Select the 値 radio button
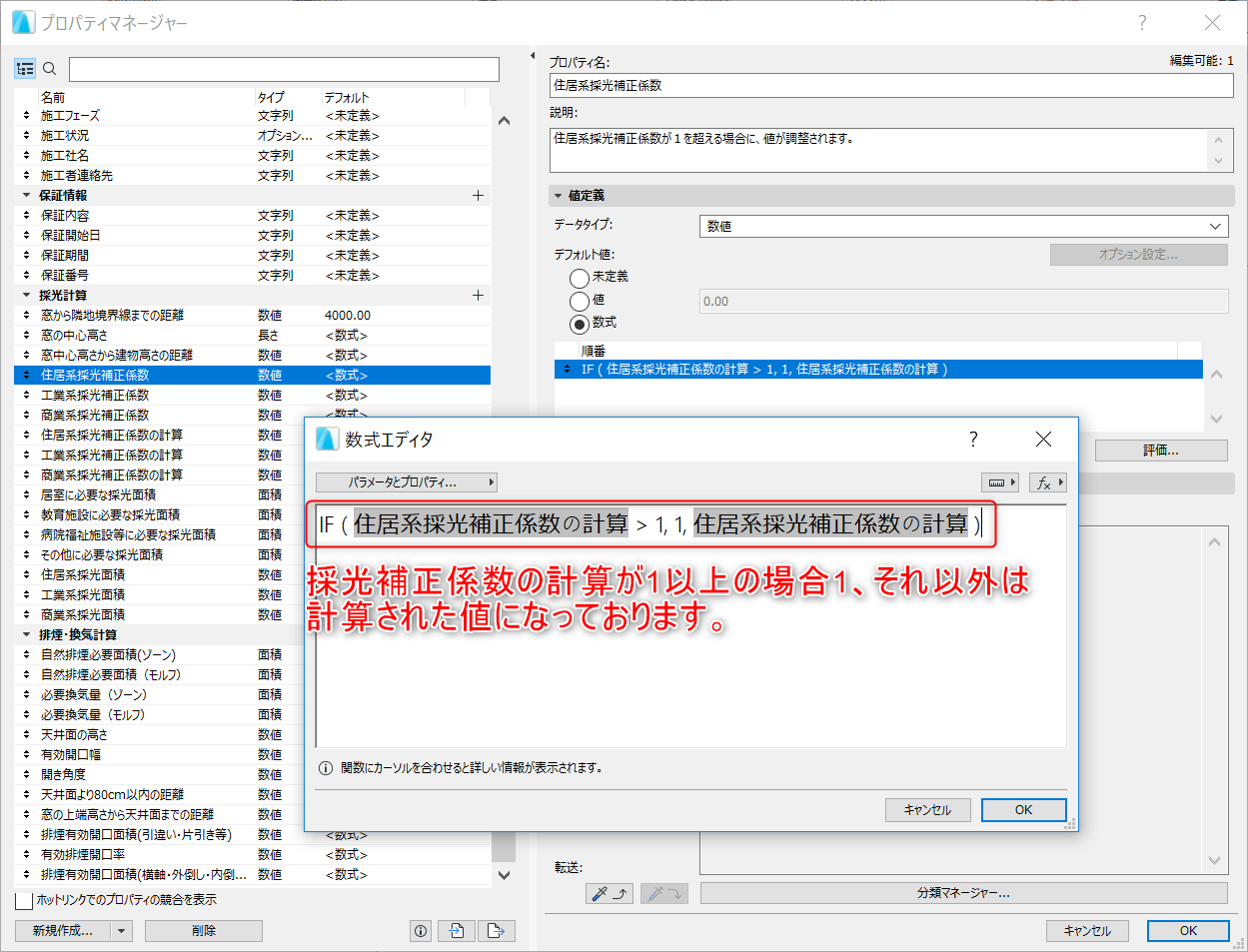 pos(580,301)
